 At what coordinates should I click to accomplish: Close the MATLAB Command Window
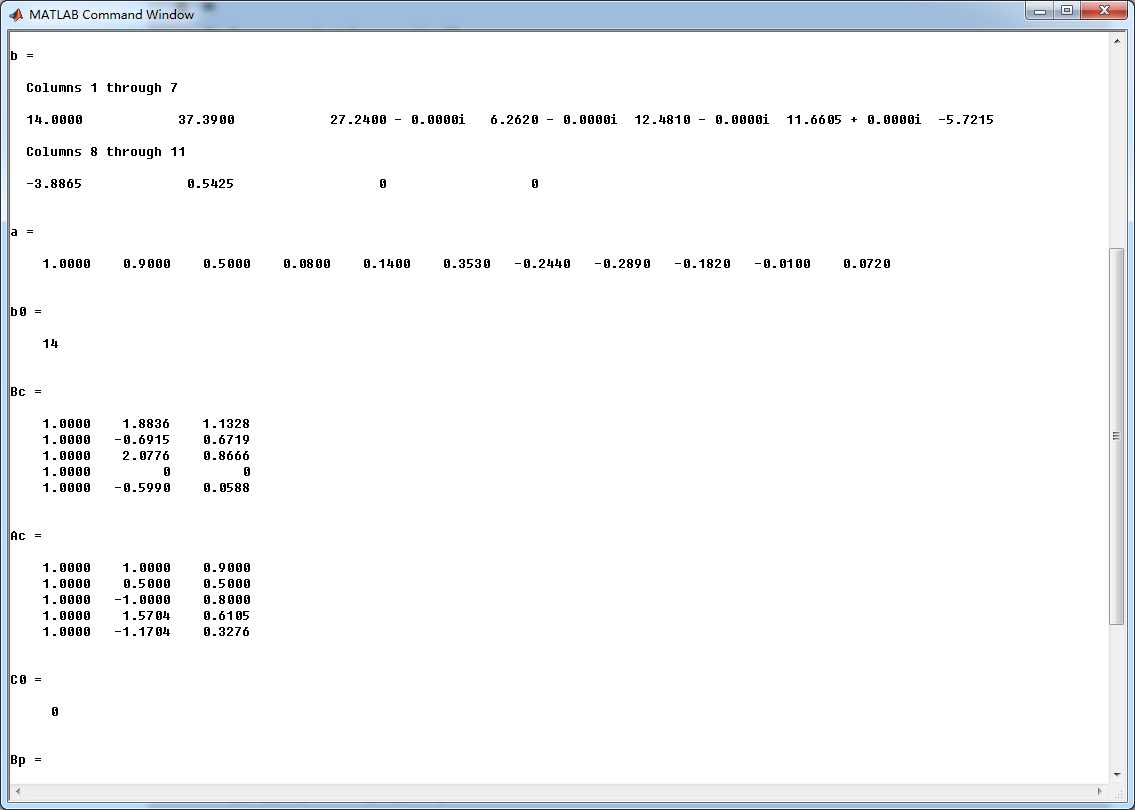[x=1104, y=11]
